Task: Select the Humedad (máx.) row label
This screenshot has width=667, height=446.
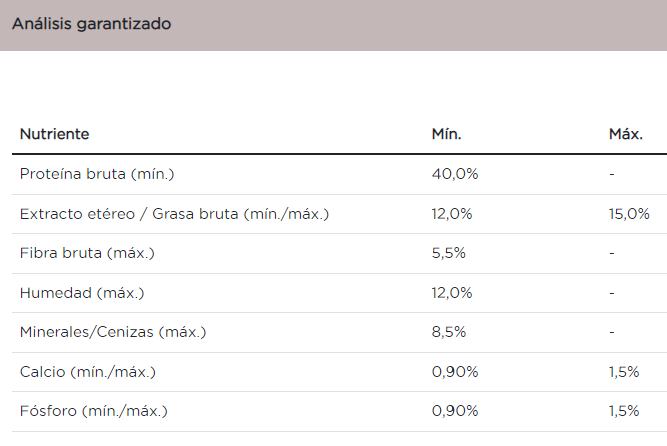Action: [82, 293]
